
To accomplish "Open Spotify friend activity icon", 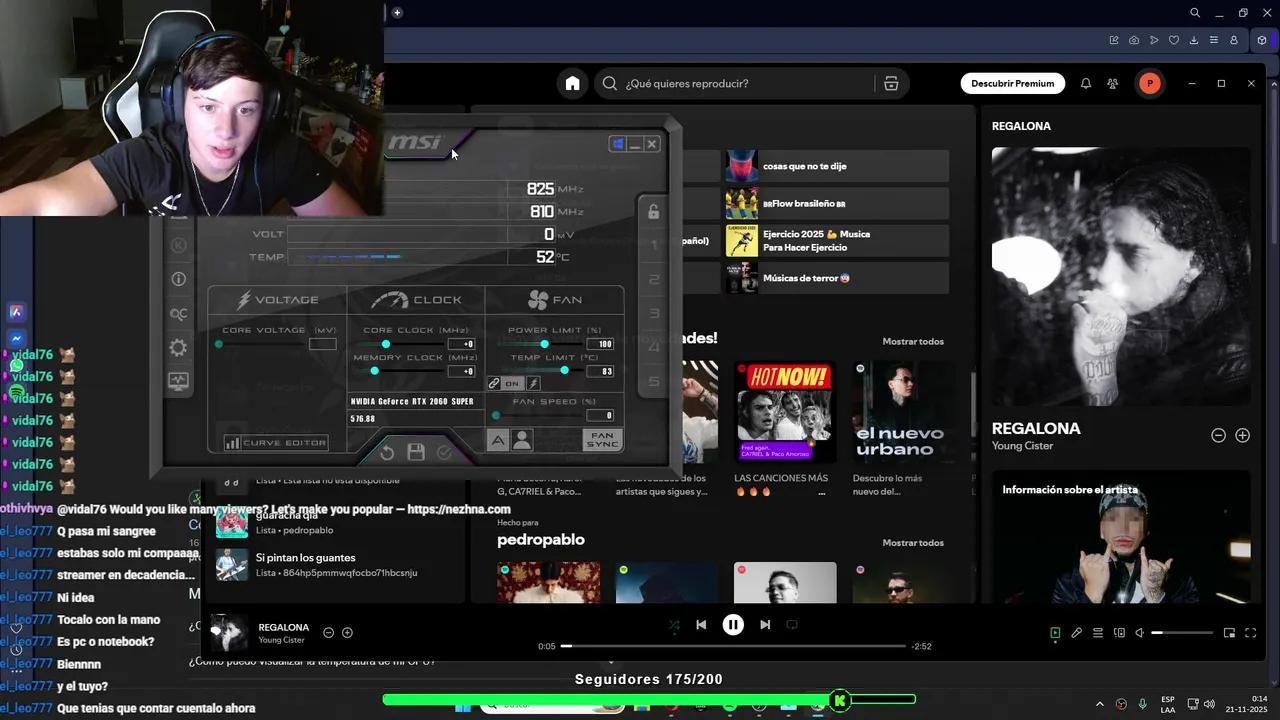I will click(1112, 84).
